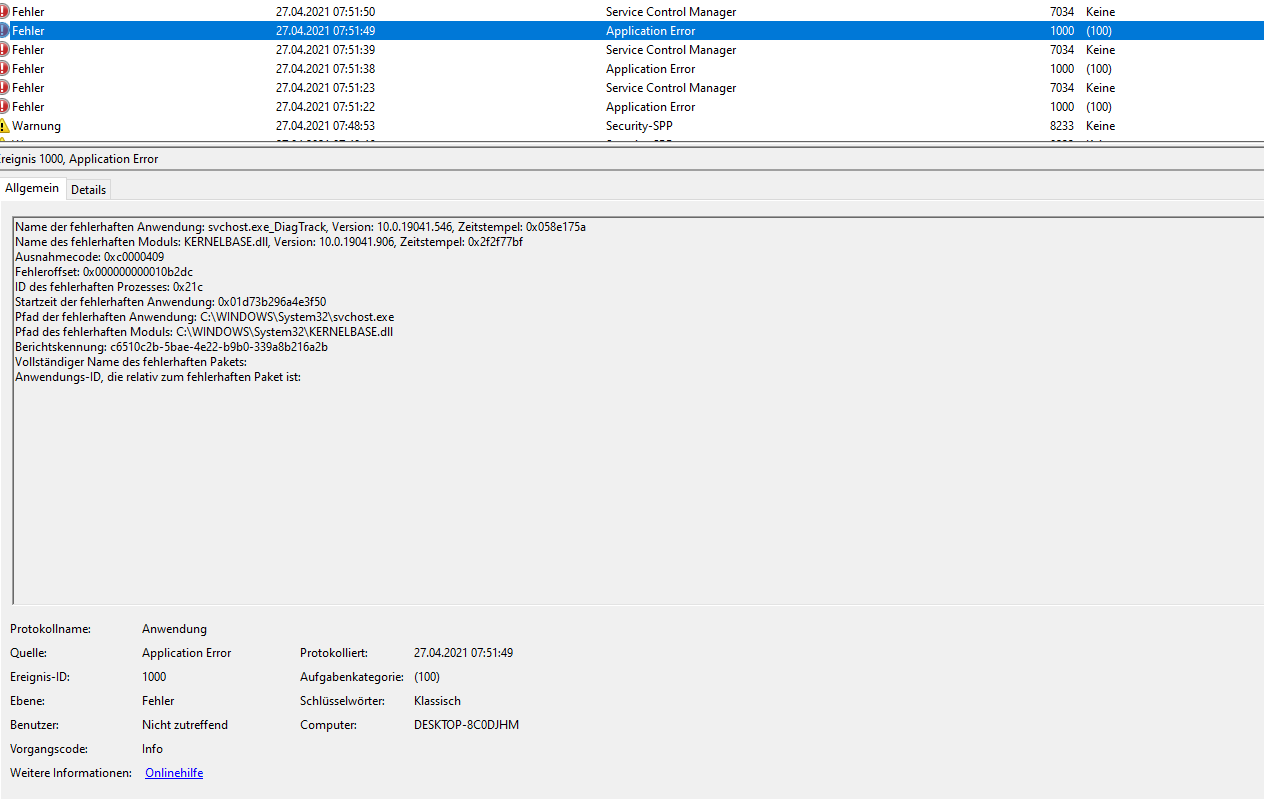Click event ID 7034 in the 07:51:50 row
The width and height of the screenshot is (1264, 799).
click(1062, 12)
